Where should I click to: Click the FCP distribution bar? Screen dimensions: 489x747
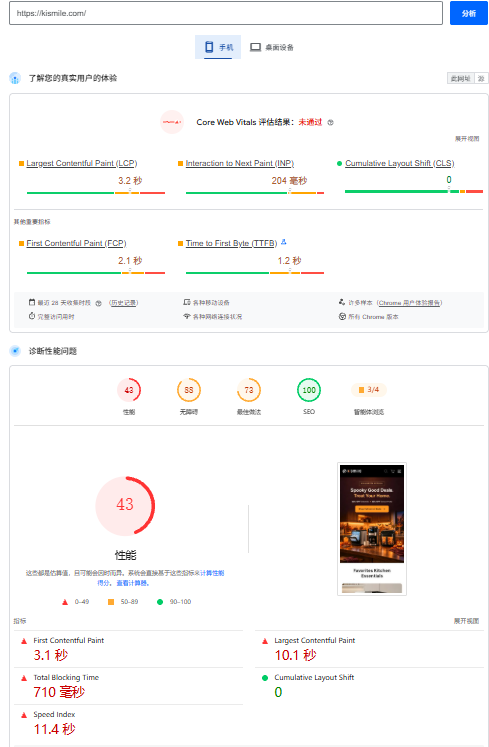[96, 273]
